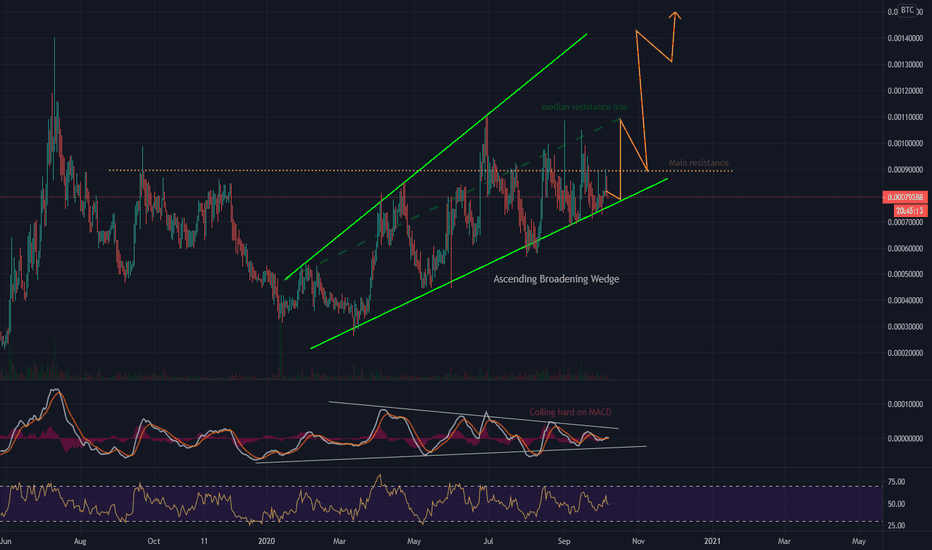Click the Jul label on time axis
The height and width of the screenshot is (550, 932).
488,541
